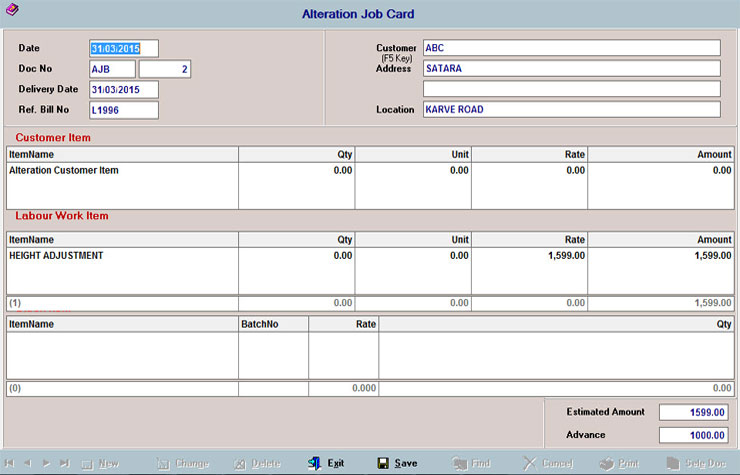The width and height of the screenshot is (740, 475).
Task: Go to the first record navigation arrow
Action: [x=9, y=463]
